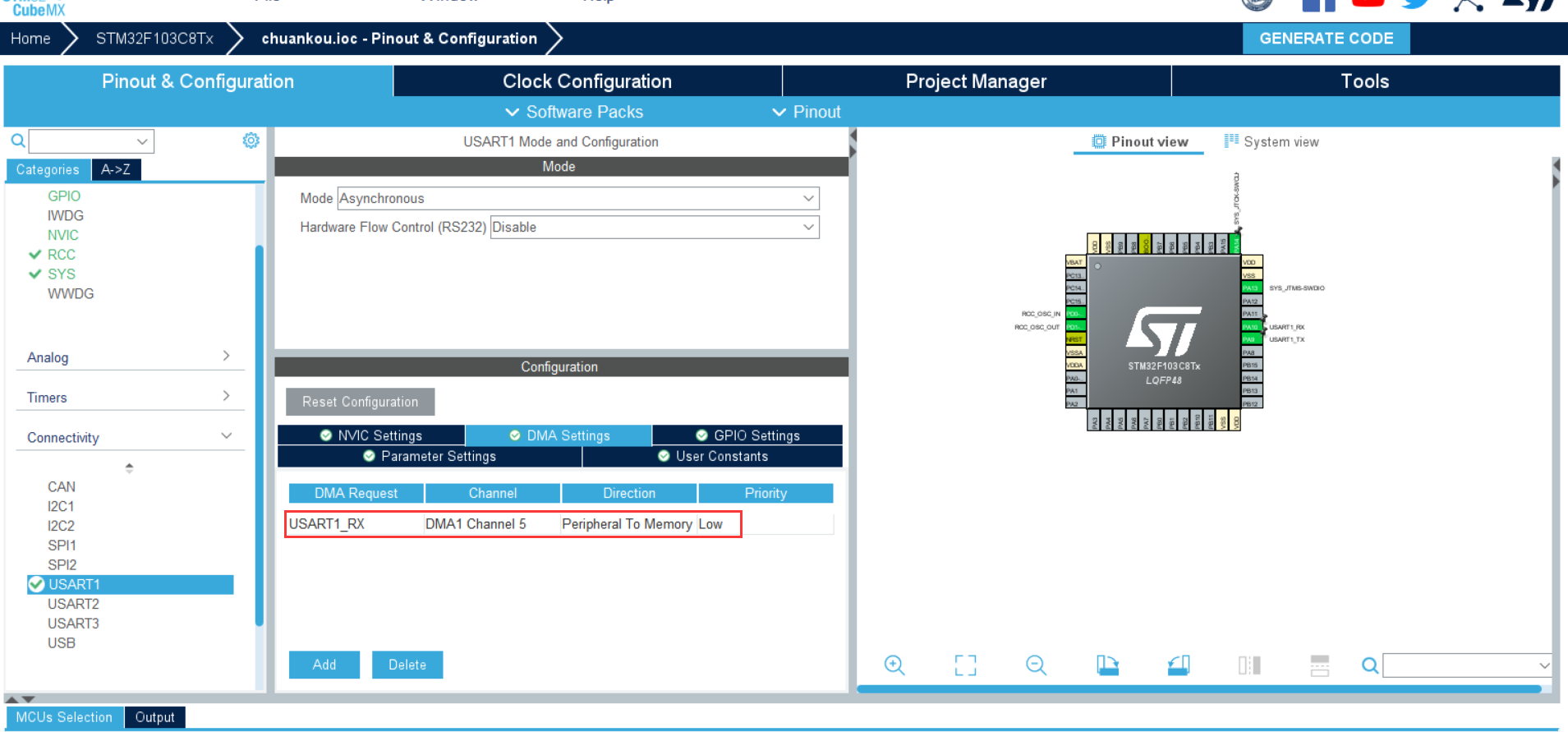Click Reset Configuration button
Image resolution: width=1568 pixels, height=732 pixels.
point(360,402)
